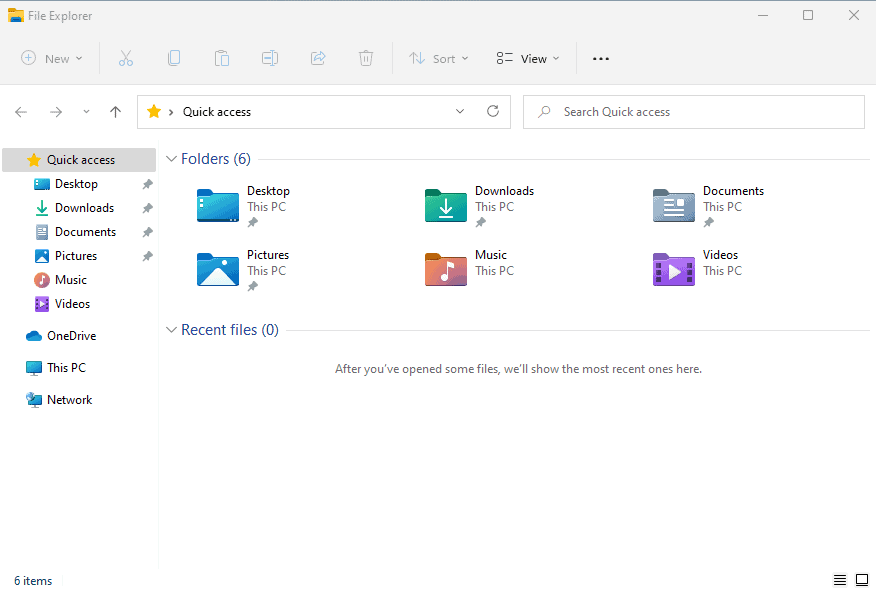Switch to details view in the status bar
Screen dimensions: 876x592
pos(839,579)
